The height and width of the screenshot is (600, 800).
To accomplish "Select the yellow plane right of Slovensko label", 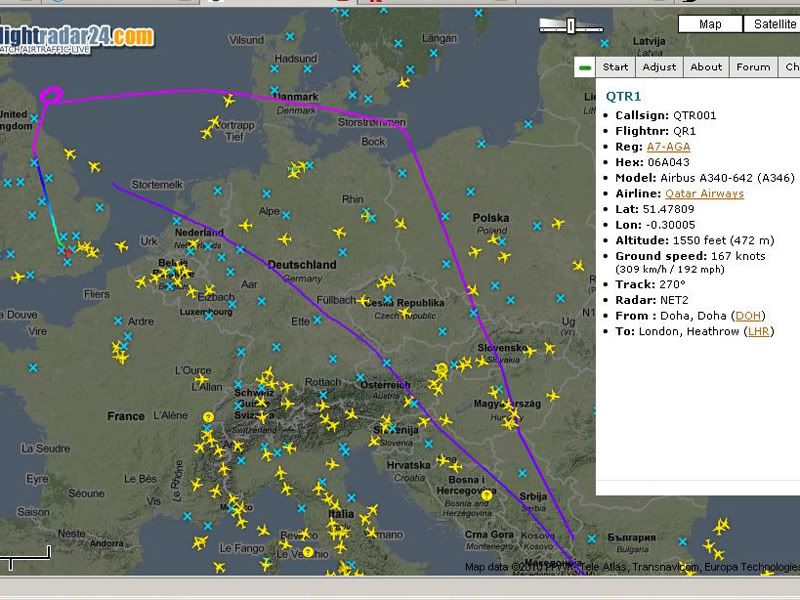I will pos(549,348).
